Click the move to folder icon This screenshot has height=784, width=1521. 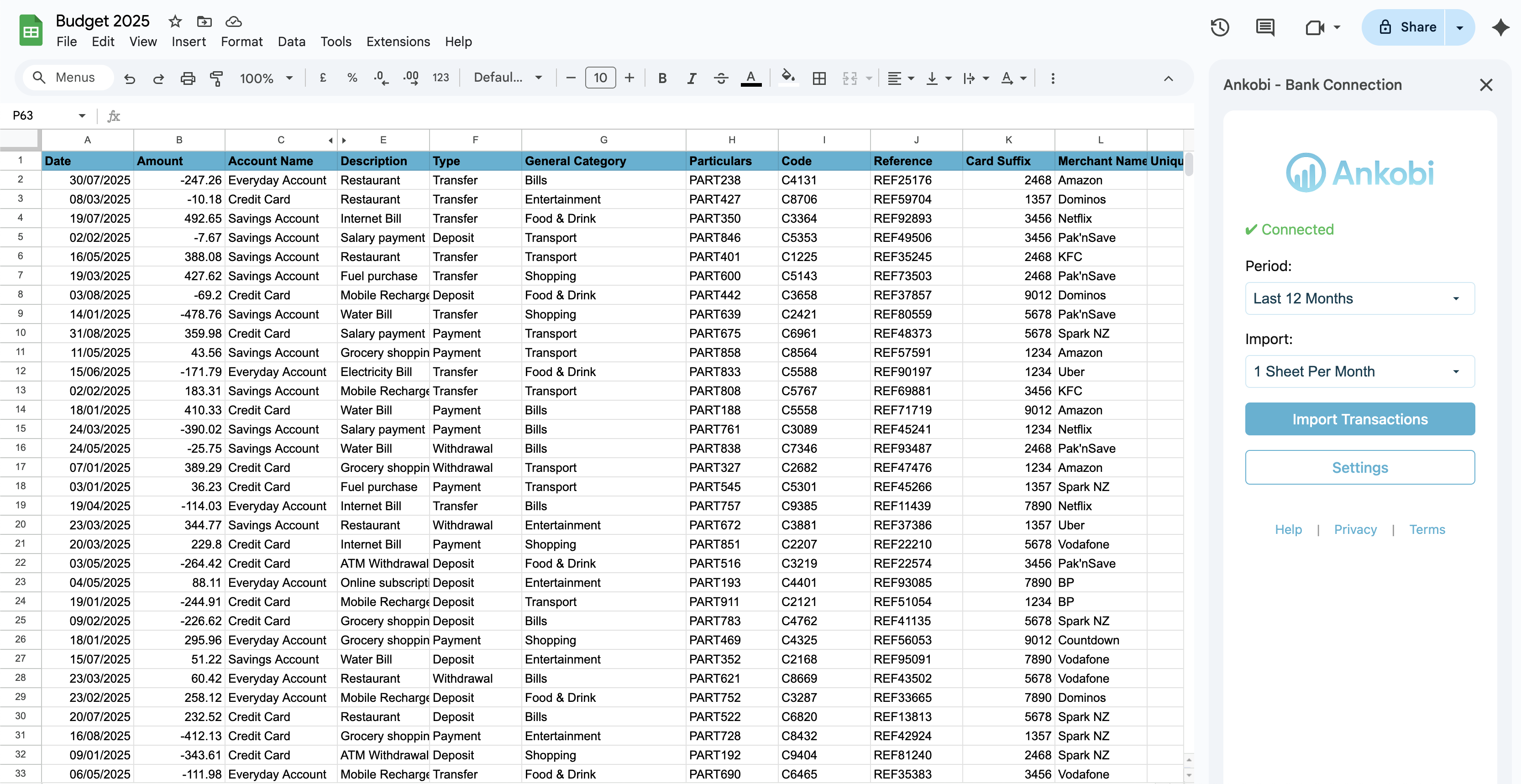click(205, 21)
